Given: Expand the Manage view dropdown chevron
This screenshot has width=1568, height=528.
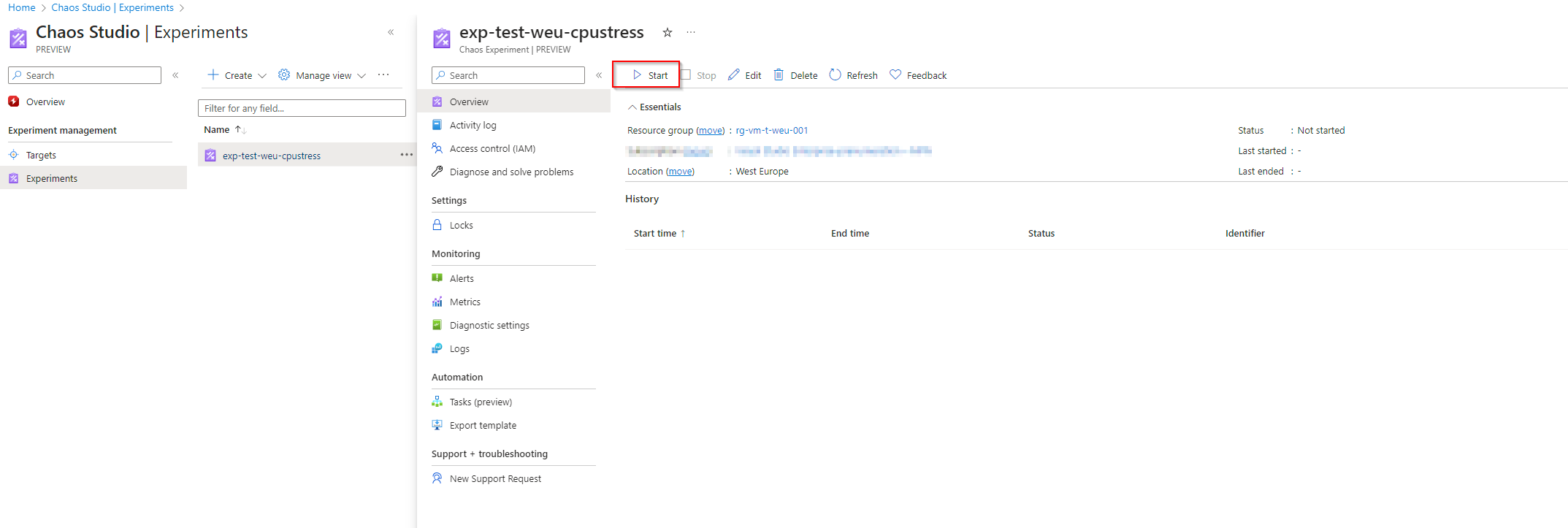Looking at the screenshot, I should point(362,75).
